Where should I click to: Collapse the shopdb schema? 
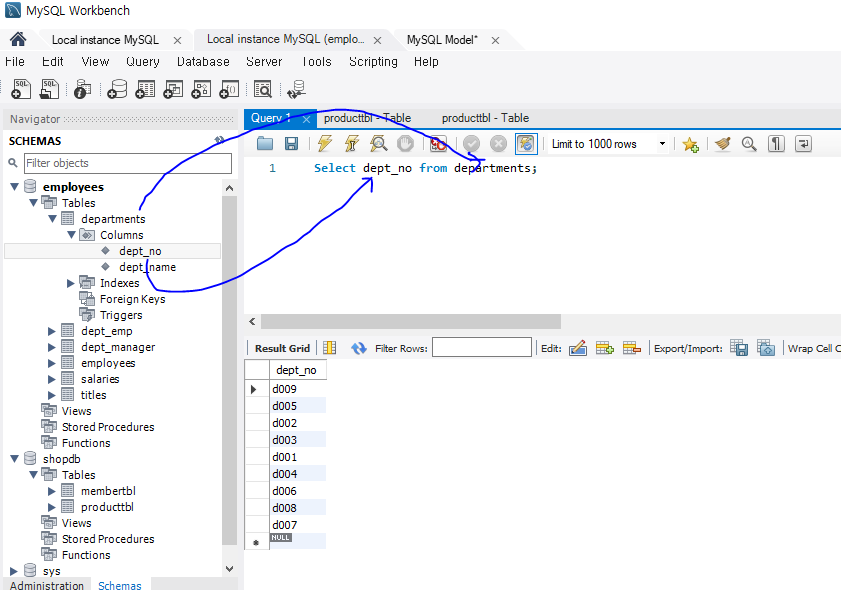15,459
